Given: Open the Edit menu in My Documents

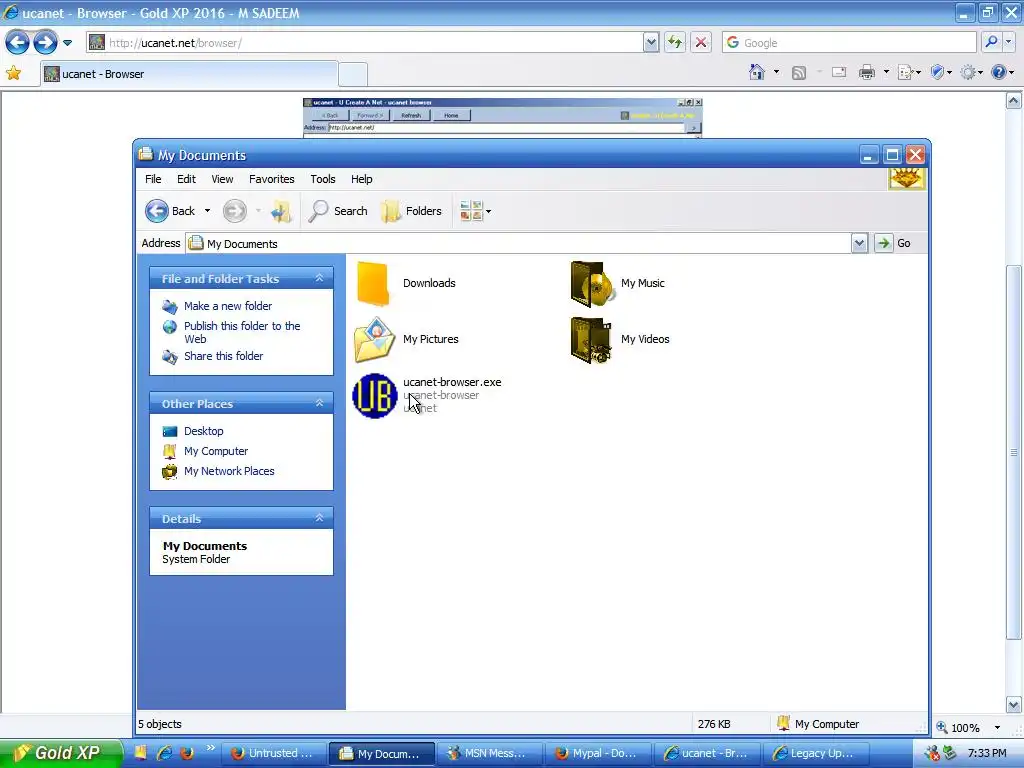Looking at the screenshot, I should [186, 179].
